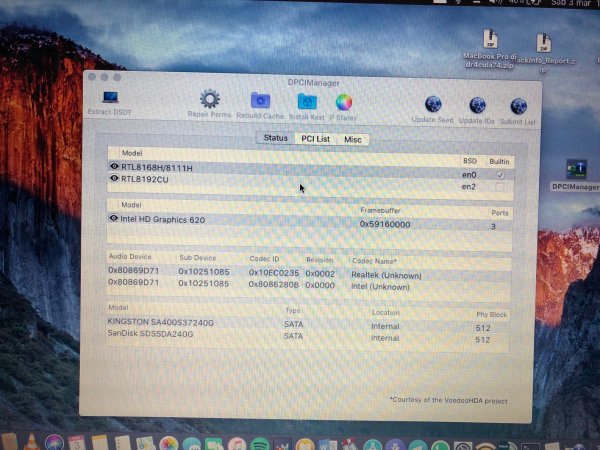
Task: Click the Phy Block column header
Action: tap(491, 315)
